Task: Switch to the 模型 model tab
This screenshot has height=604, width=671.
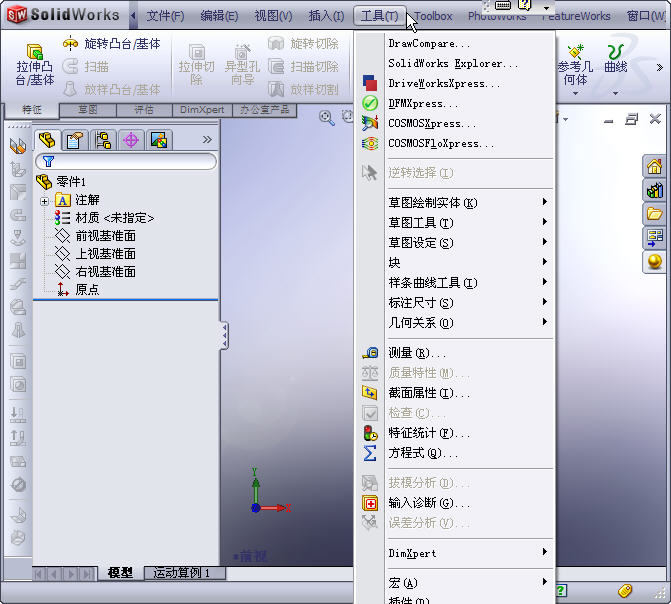Action: pos(120,573)
